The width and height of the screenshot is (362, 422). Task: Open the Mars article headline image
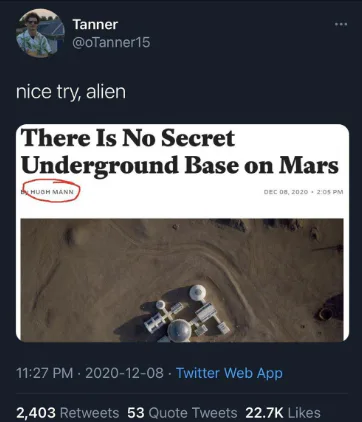coord(182,233)
